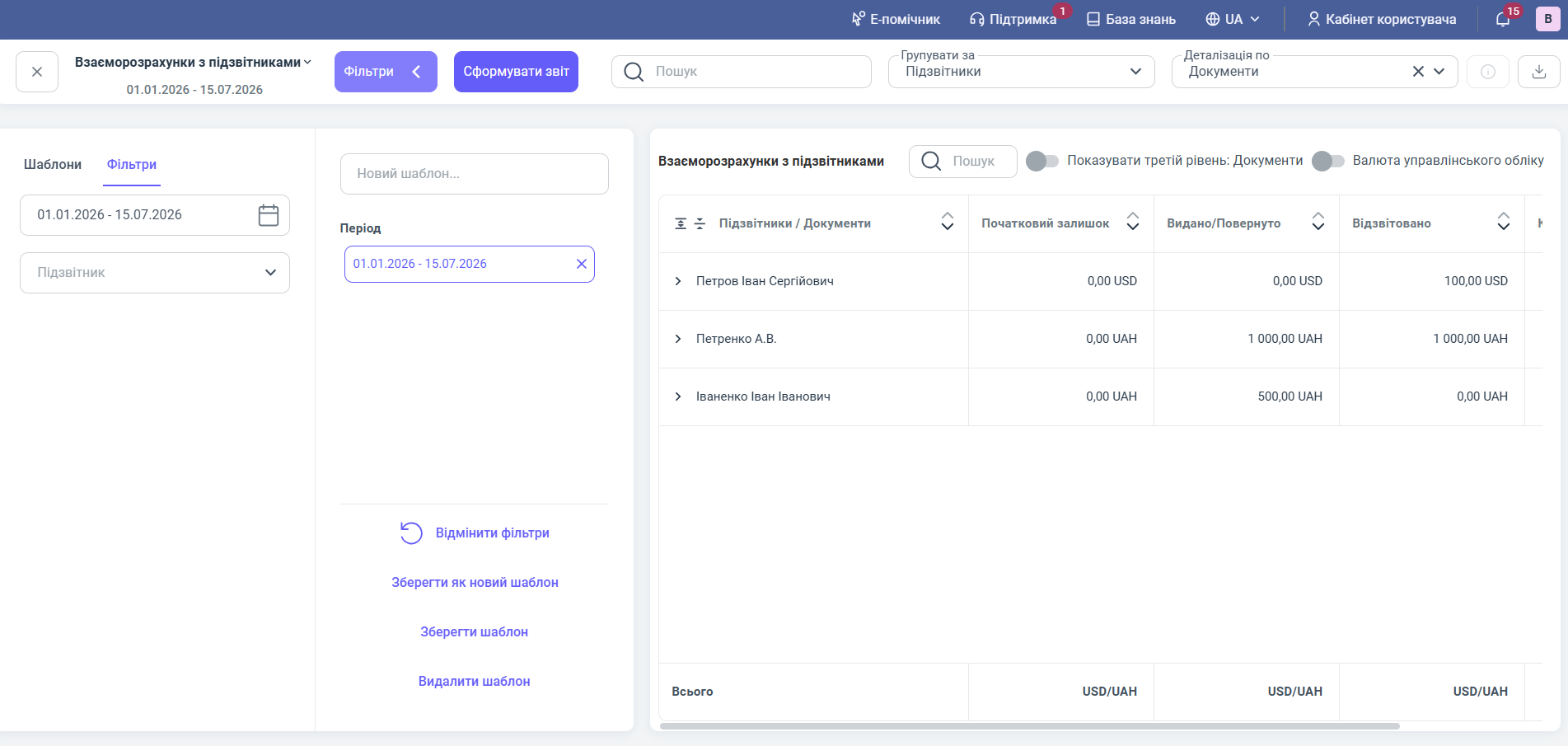Image resolution: width=1568 pixels, height=746 pixels.
Task: Sort by Початковий залишок column
Action: (x=1133, y=221)
